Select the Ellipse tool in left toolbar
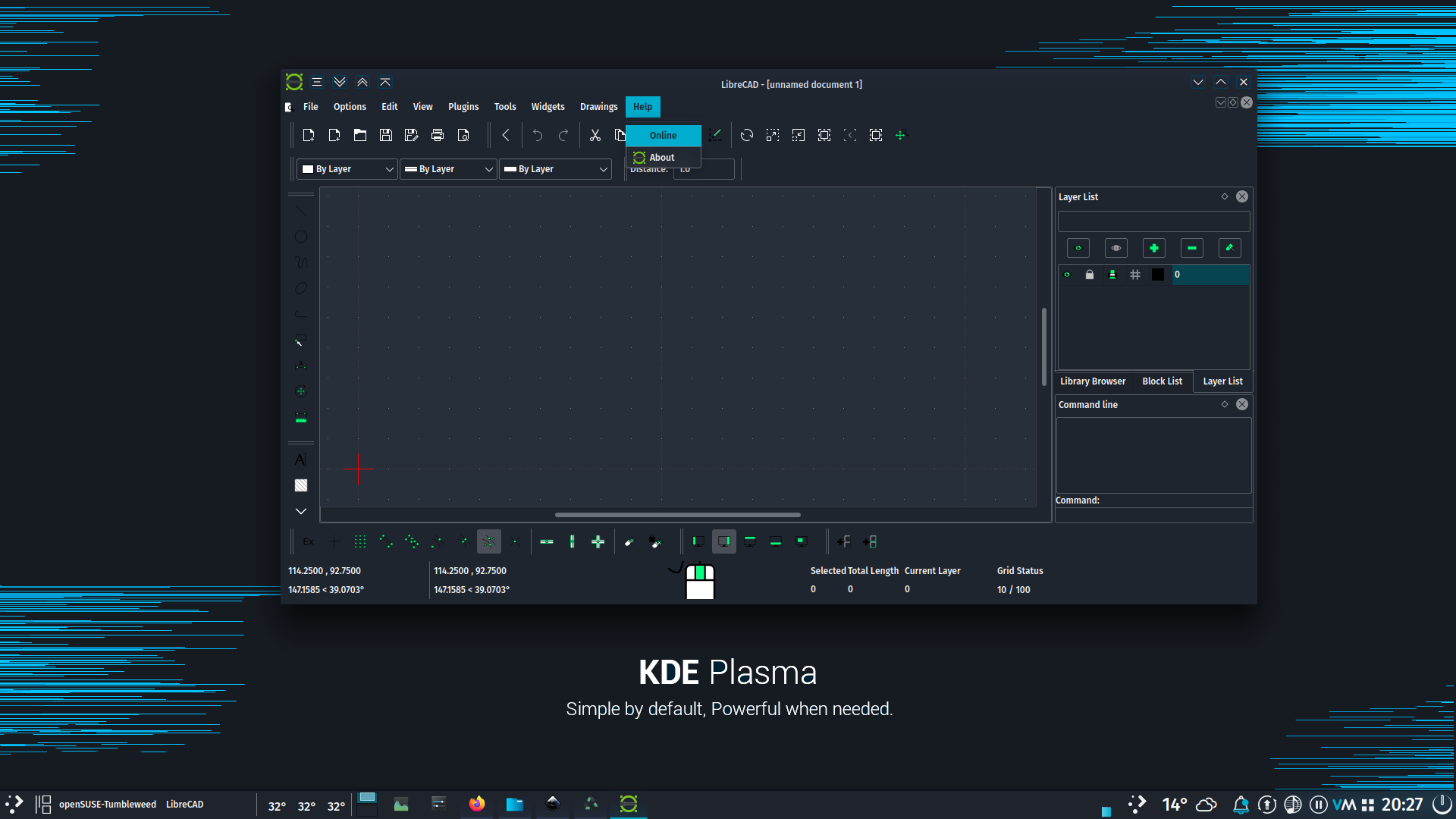This screenshot has width=1456, height=819. [x=301, y=288]
